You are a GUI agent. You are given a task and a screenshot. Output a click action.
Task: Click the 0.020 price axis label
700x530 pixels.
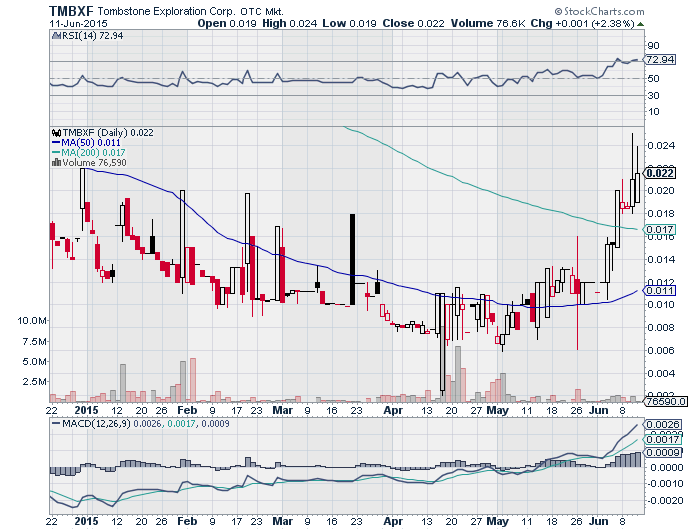click(661, 191)
